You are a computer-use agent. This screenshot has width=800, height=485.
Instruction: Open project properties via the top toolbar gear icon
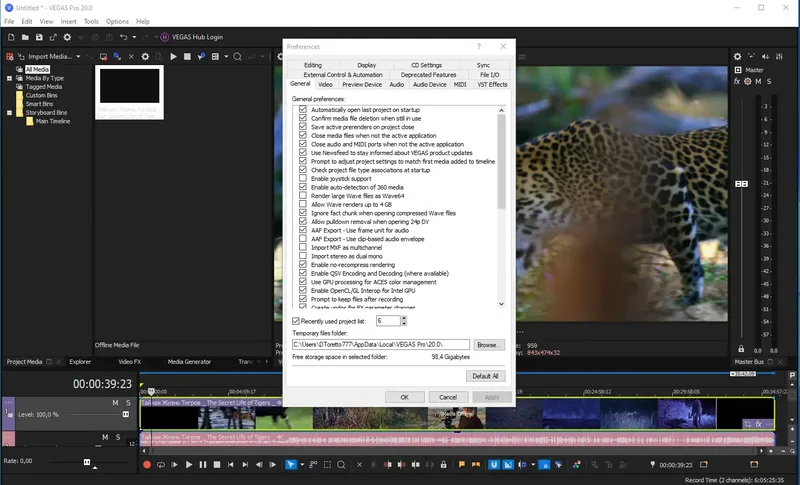(67, 37)
